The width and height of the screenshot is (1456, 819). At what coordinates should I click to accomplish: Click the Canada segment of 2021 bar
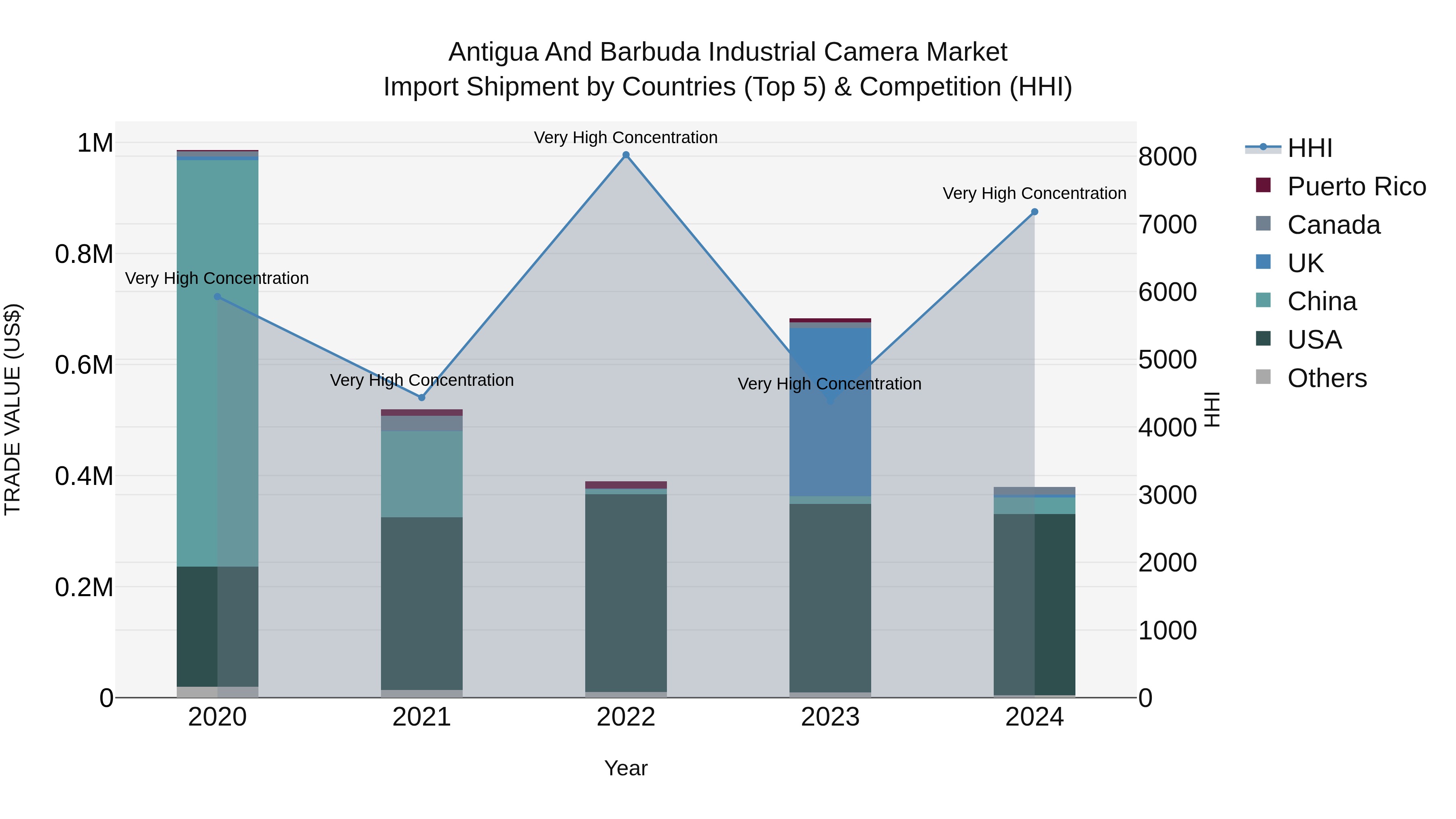(422, 423)
